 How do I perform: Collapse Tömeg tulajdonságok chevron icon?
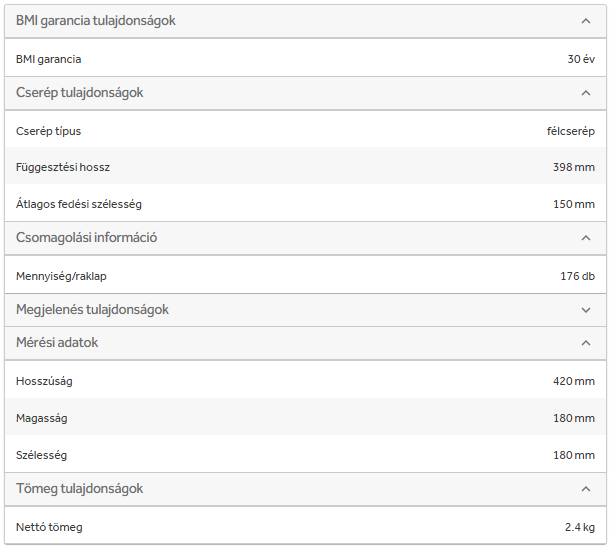[x=586, y=489]
